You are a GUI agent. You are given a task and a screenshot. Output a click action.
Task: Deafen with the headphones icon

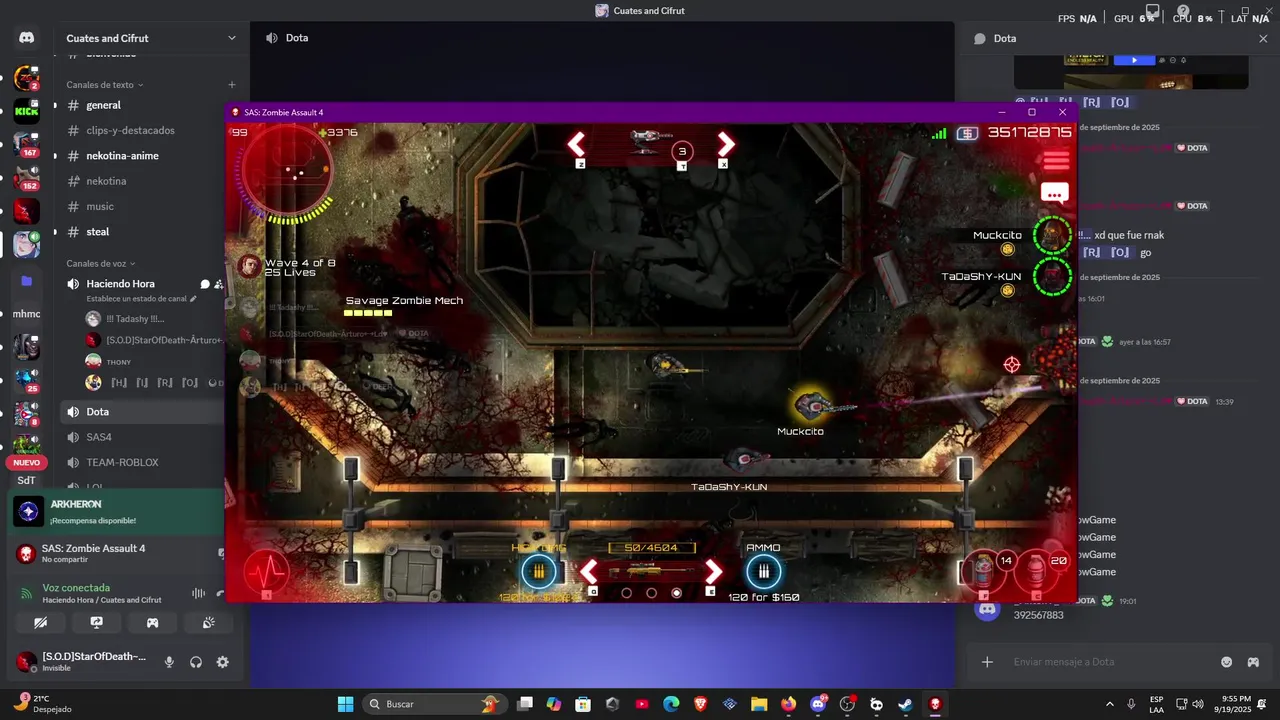(196, 662)
